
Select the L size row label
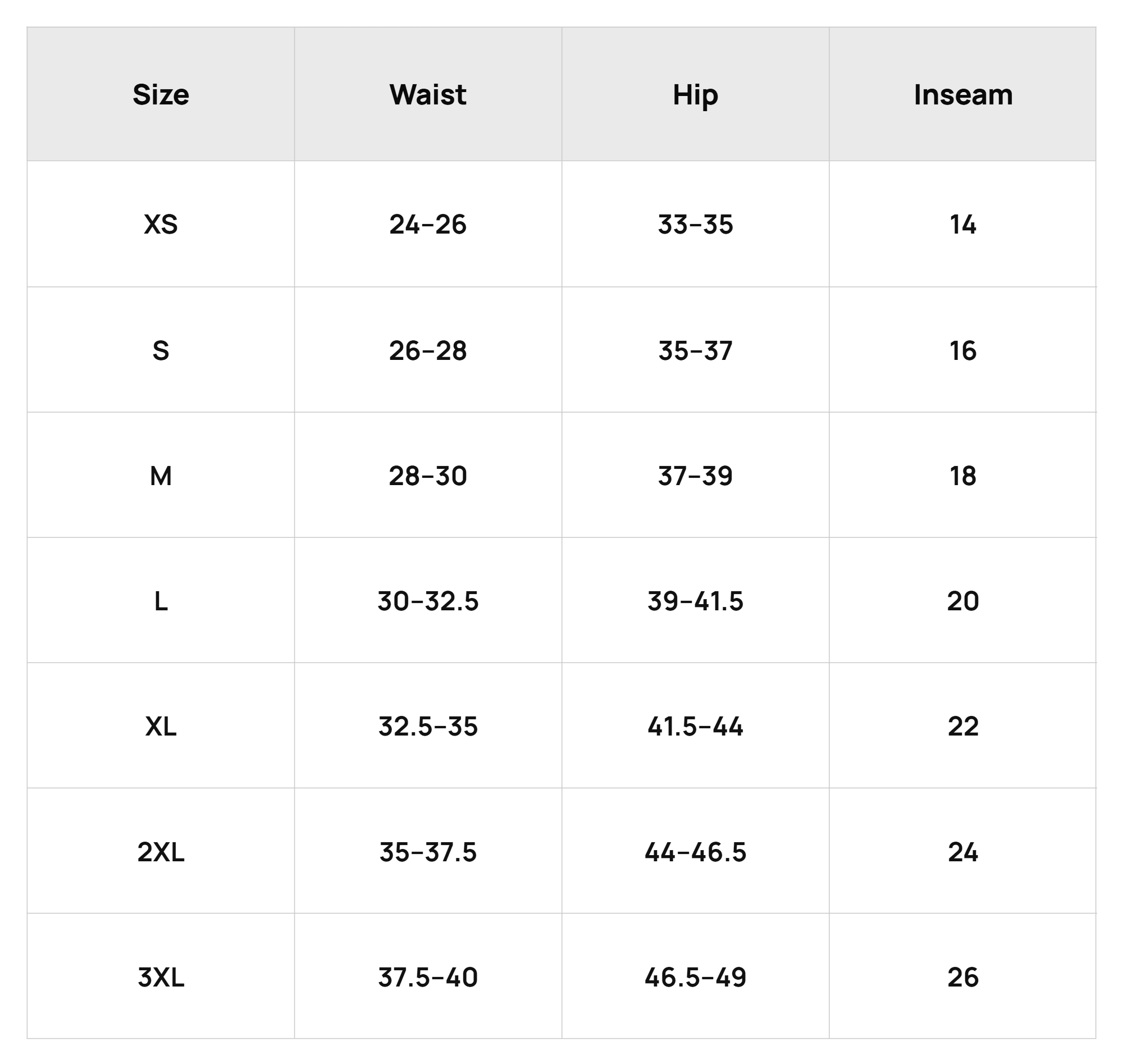coord(161,601)
